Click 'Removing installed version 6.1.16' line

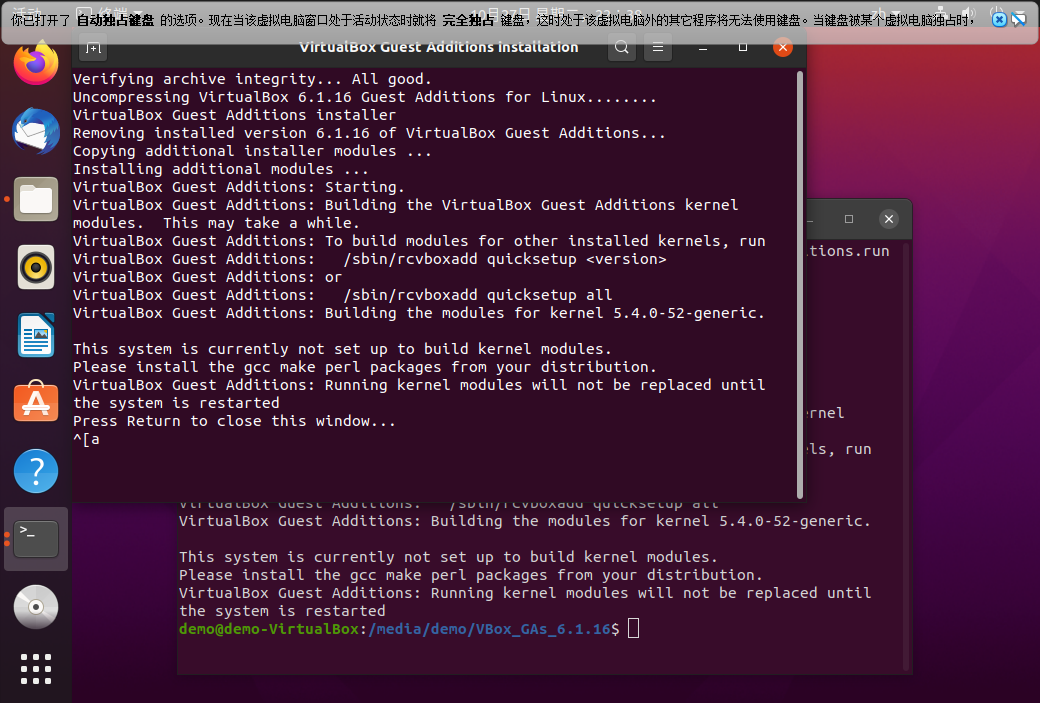coord(369,133)
